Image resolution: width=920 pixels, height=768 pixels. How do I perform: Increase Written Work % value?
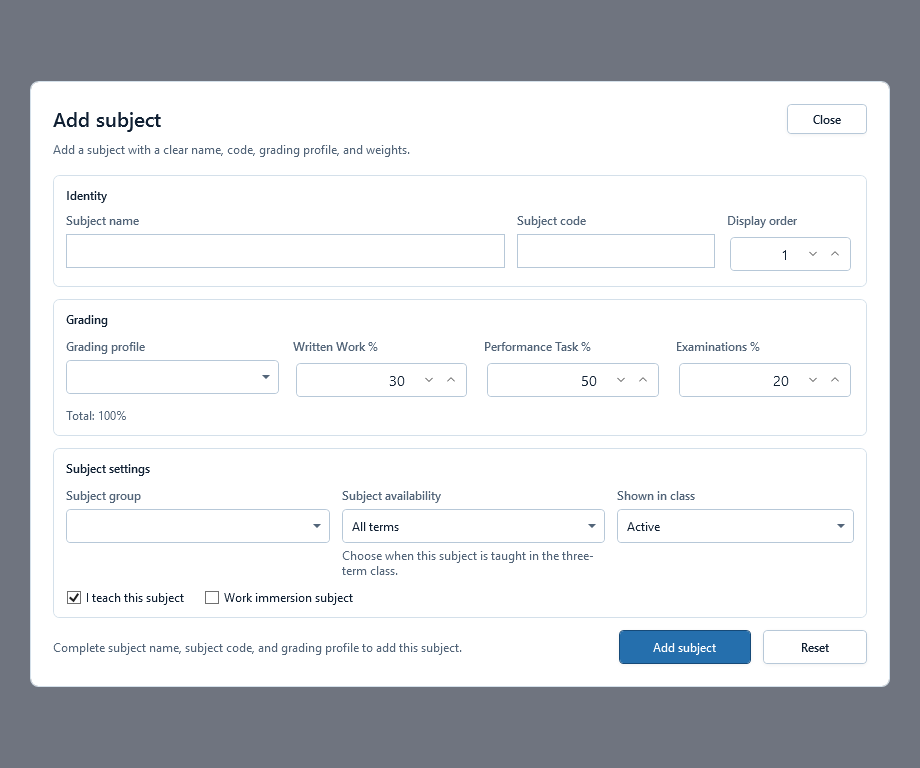(451, 380)
